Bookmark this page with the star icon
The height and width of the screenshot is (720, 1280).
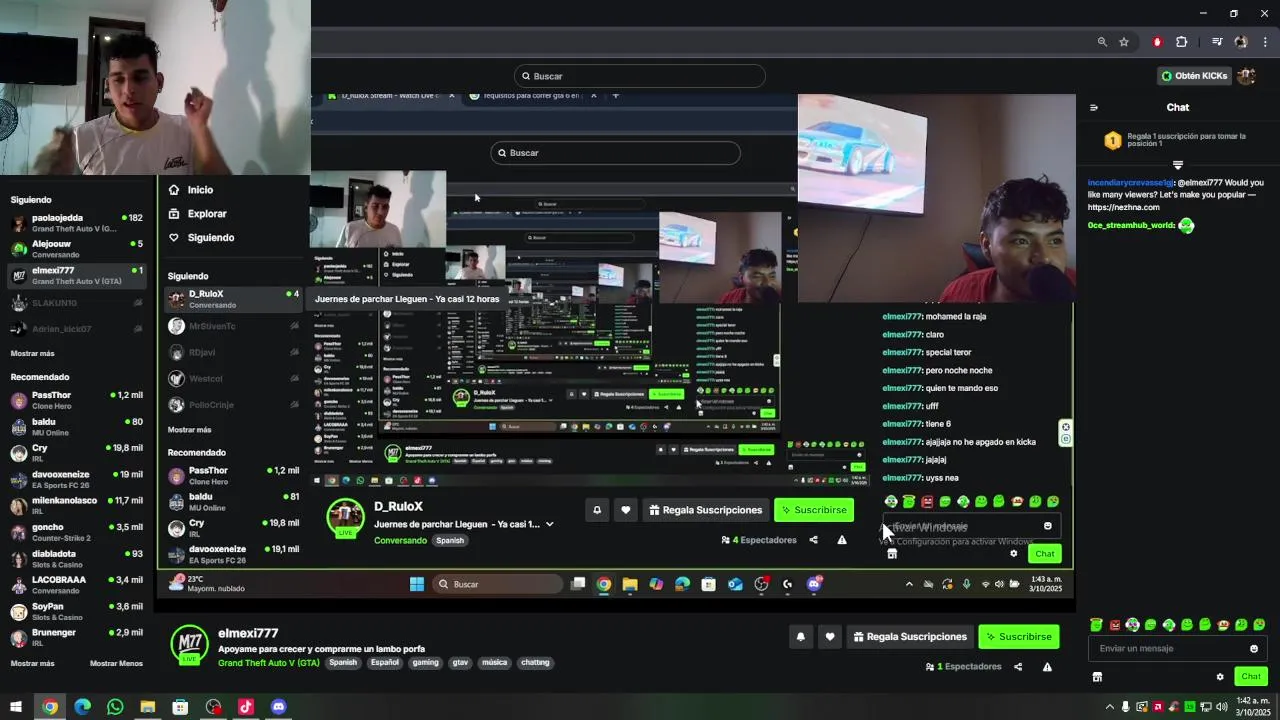pos(1124,42)
